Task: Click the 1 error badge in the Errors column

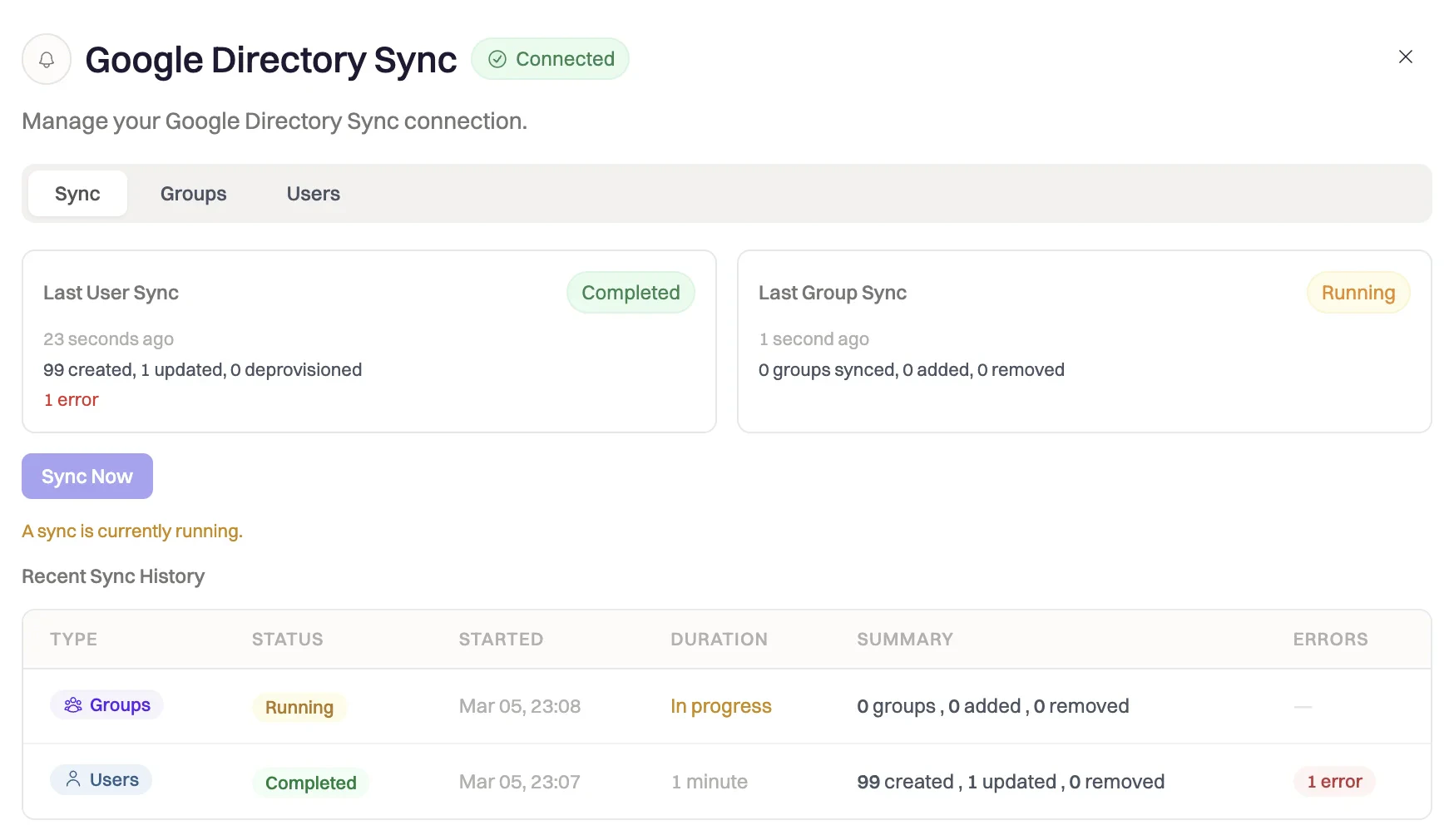Action: 1334,782
